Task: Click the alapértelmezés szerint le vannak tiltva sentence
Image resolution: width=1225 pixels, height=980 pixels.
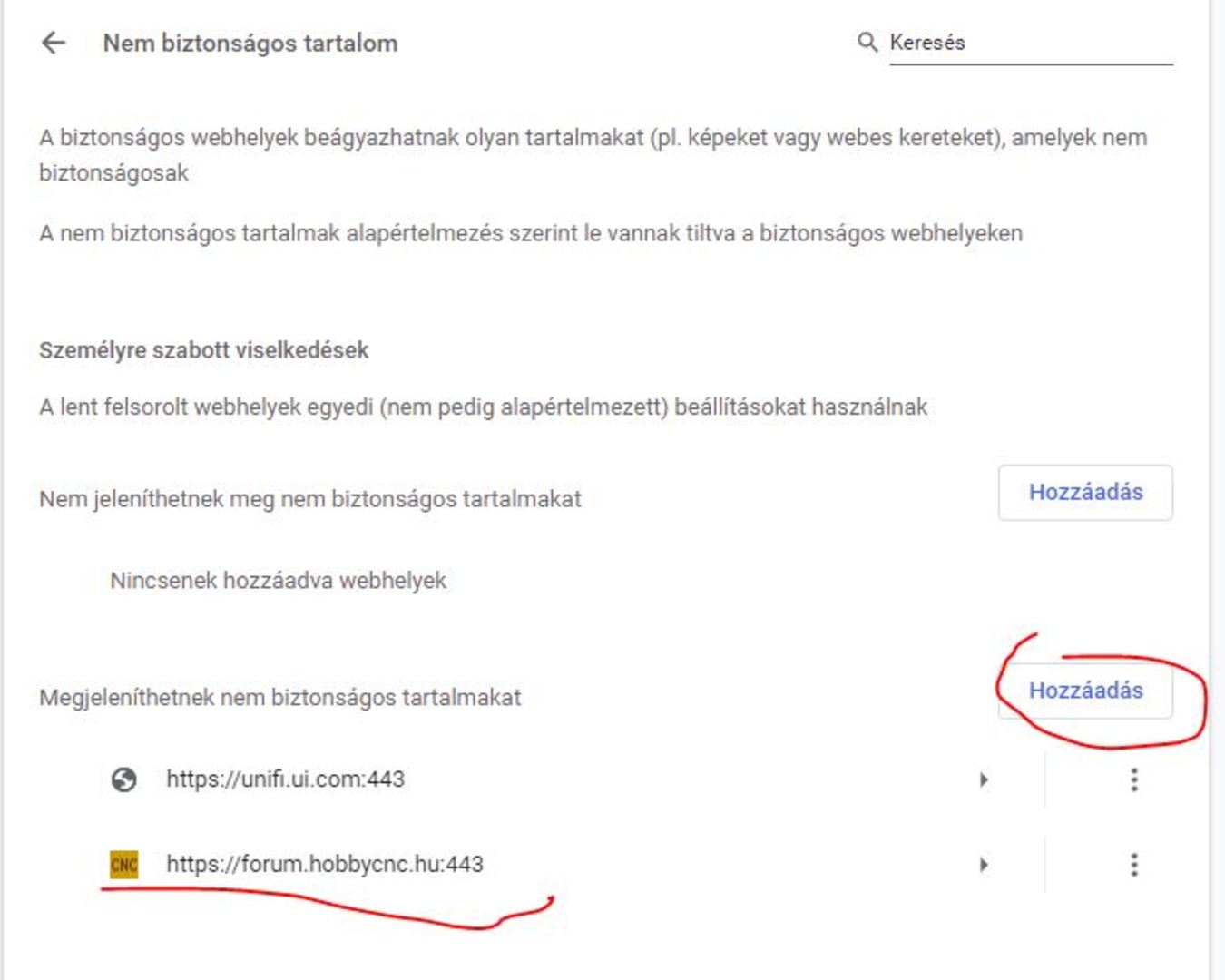Action: [x=531, y=233]
